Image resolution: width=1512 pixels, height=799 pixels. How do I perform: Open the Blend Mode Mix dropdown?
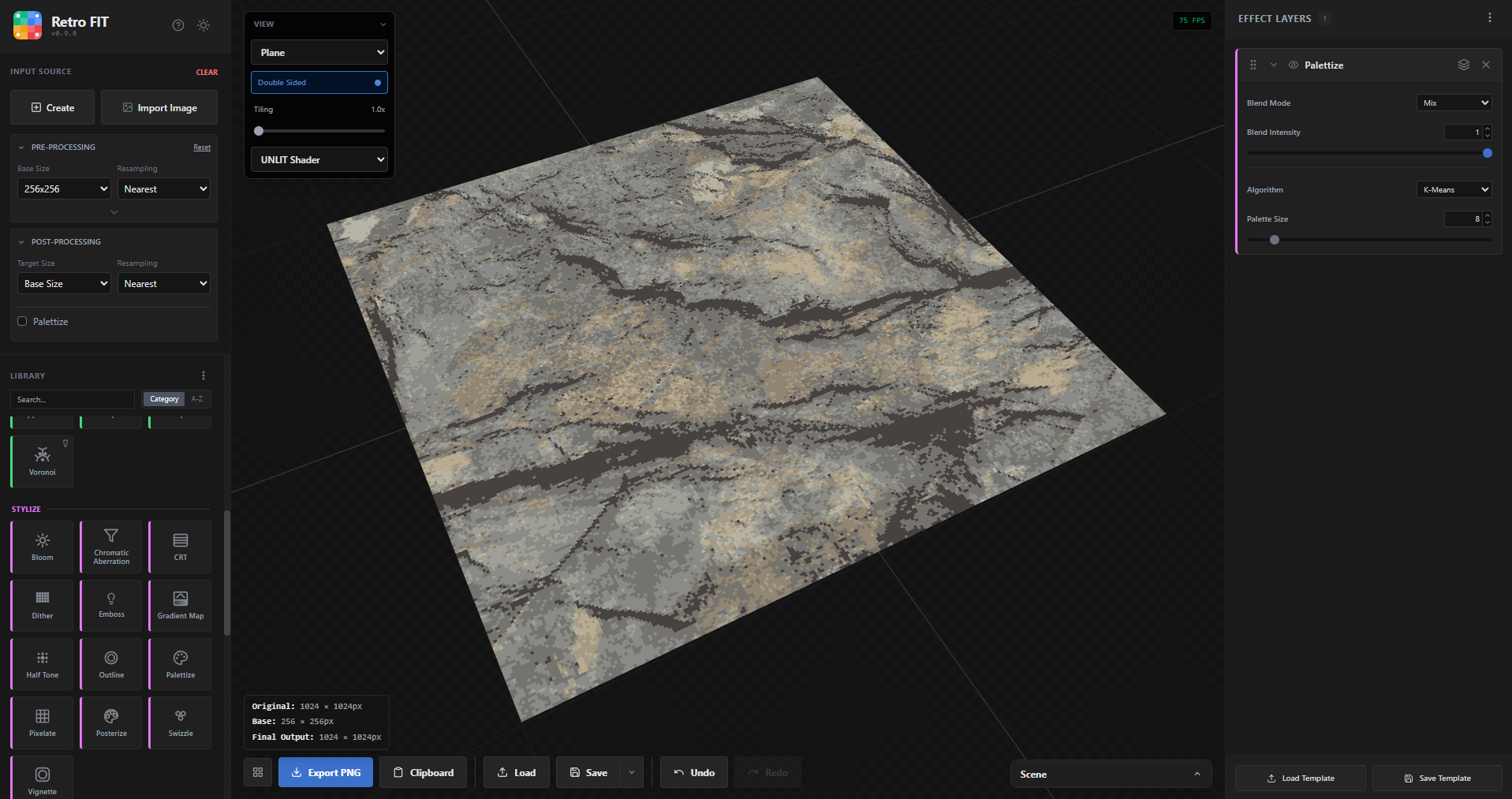pos(1454,103)
